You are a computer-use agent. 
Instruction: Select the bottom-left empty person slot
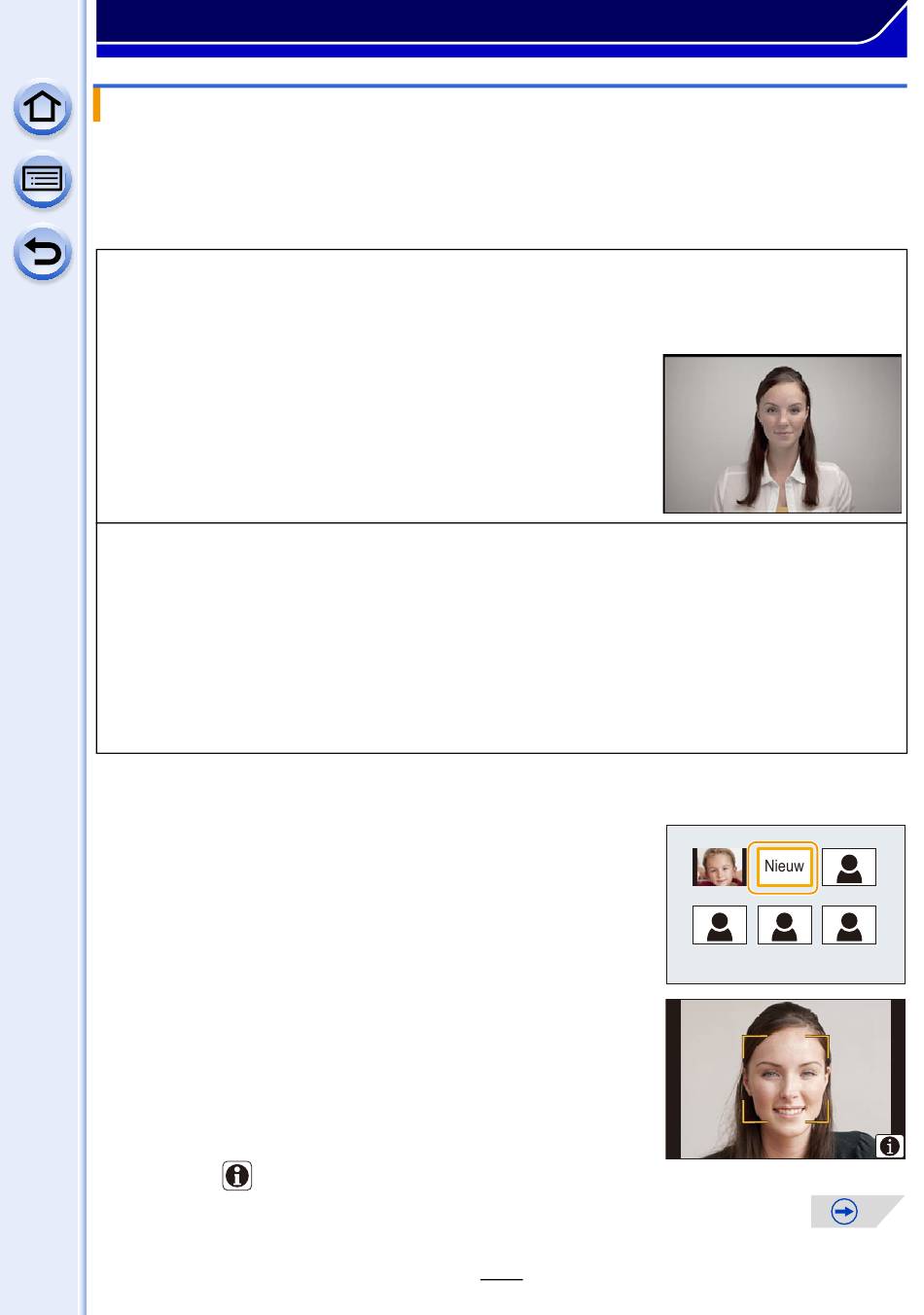[720, 925]
